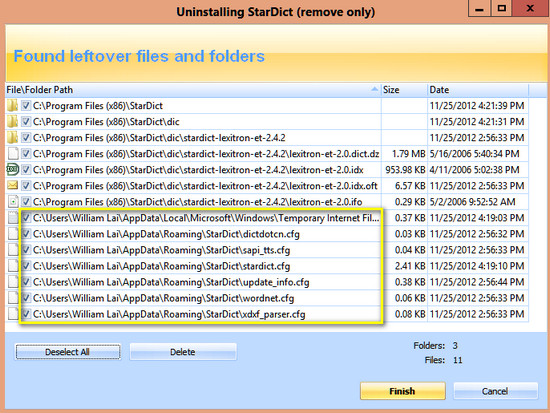Sort list by Date column
Viewport: 550px width, 413px height.
(478, 90)
